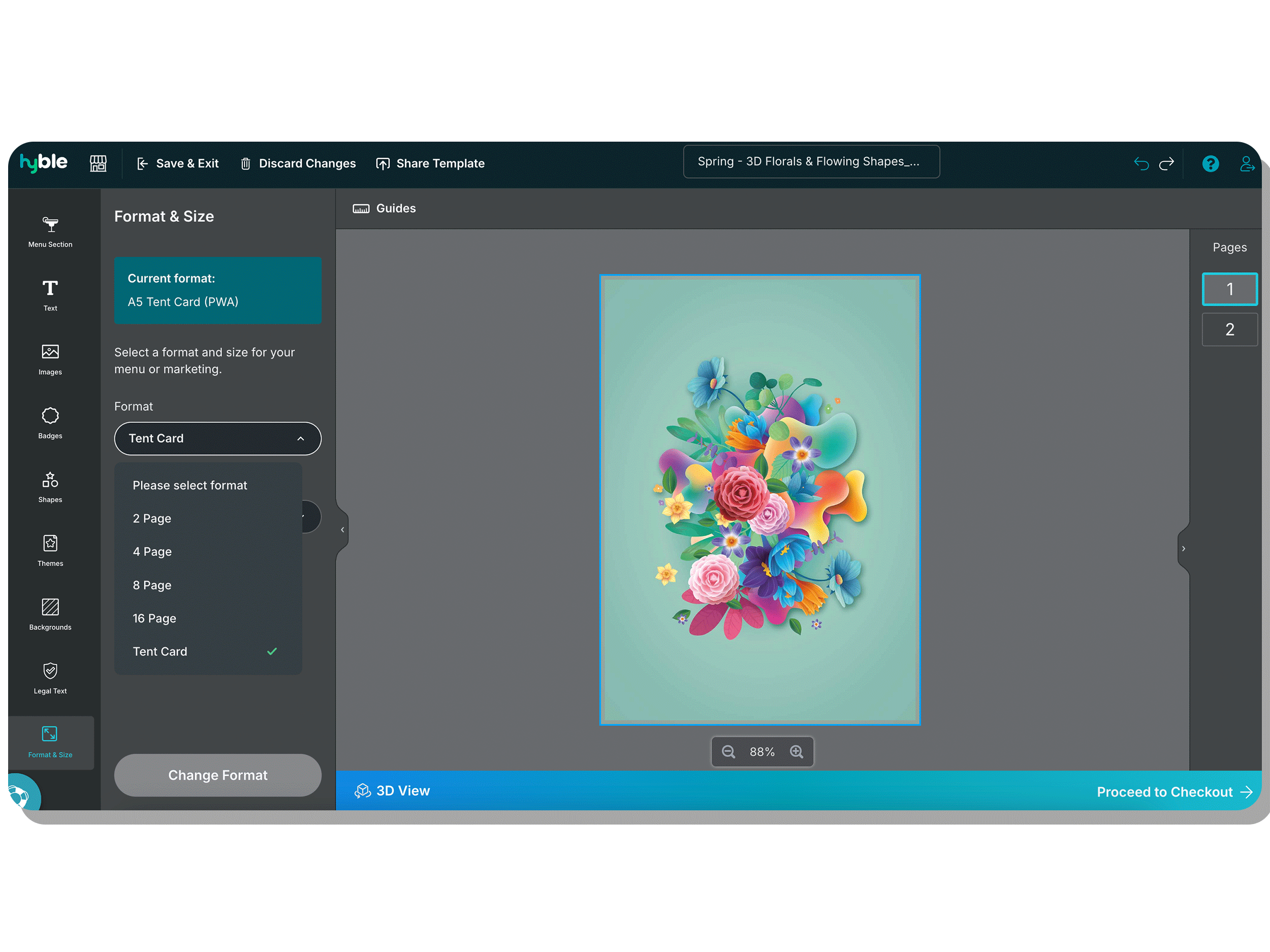Select the Text tool in sidebar
1270x952 pixels.
50,295
